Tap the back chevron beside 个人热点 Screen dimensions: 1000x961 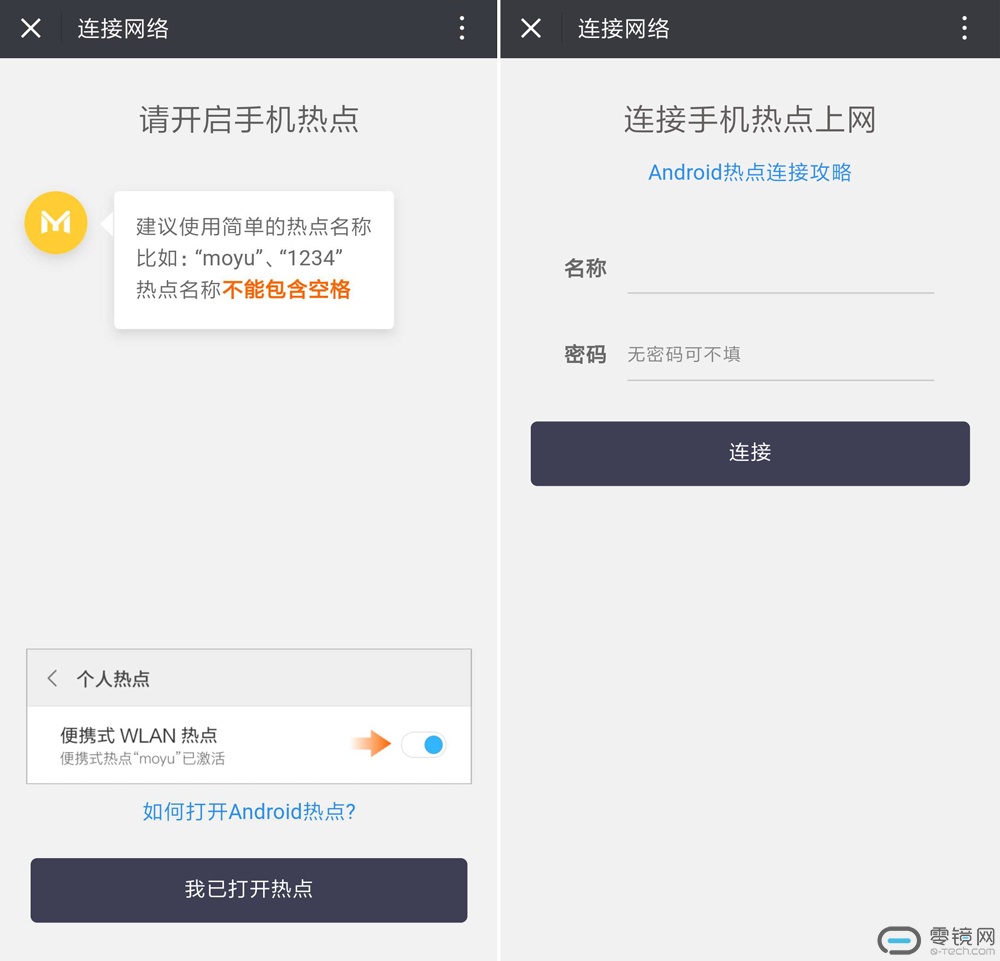tap(53, 678)
